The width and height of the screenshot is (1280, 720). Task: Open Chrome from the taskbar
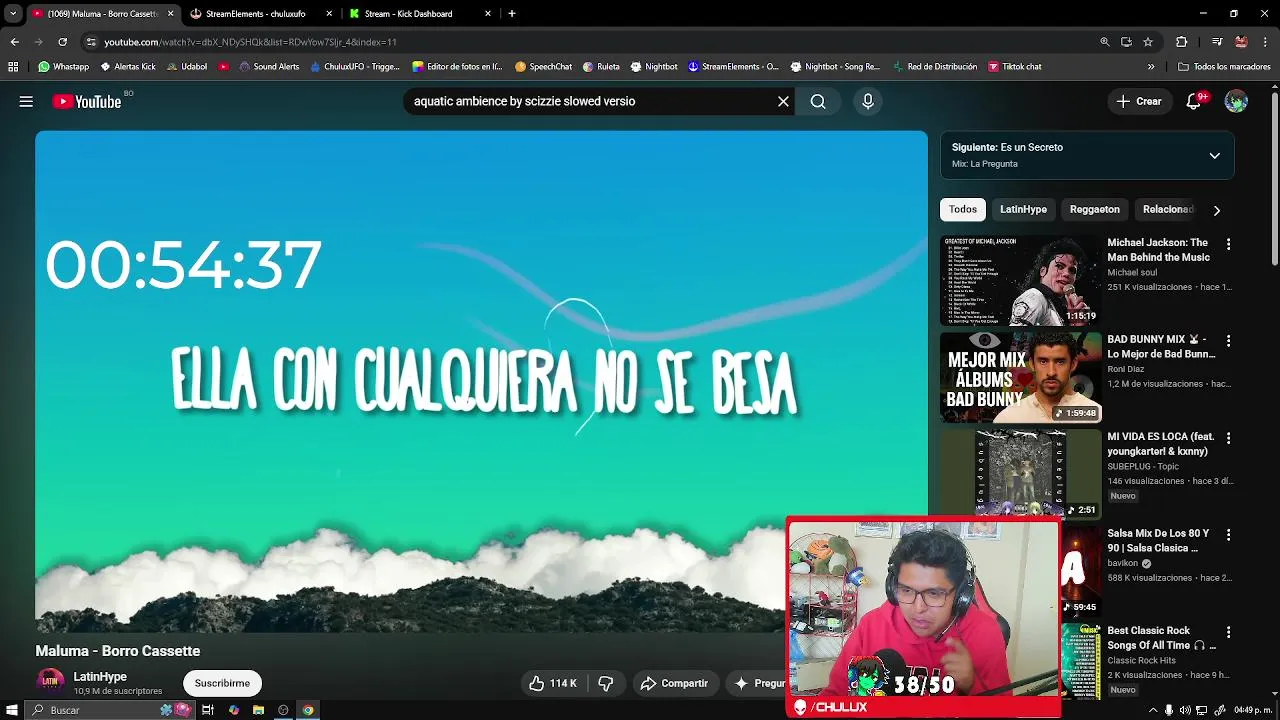pyautogui.click(x=308, y=710)
